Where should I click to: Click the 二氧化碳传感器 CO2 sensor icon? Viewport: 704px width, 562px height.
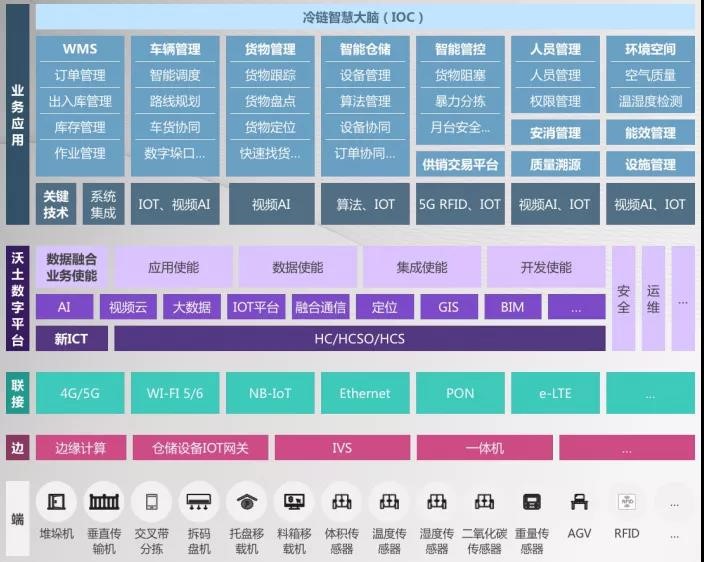(484, 502)
